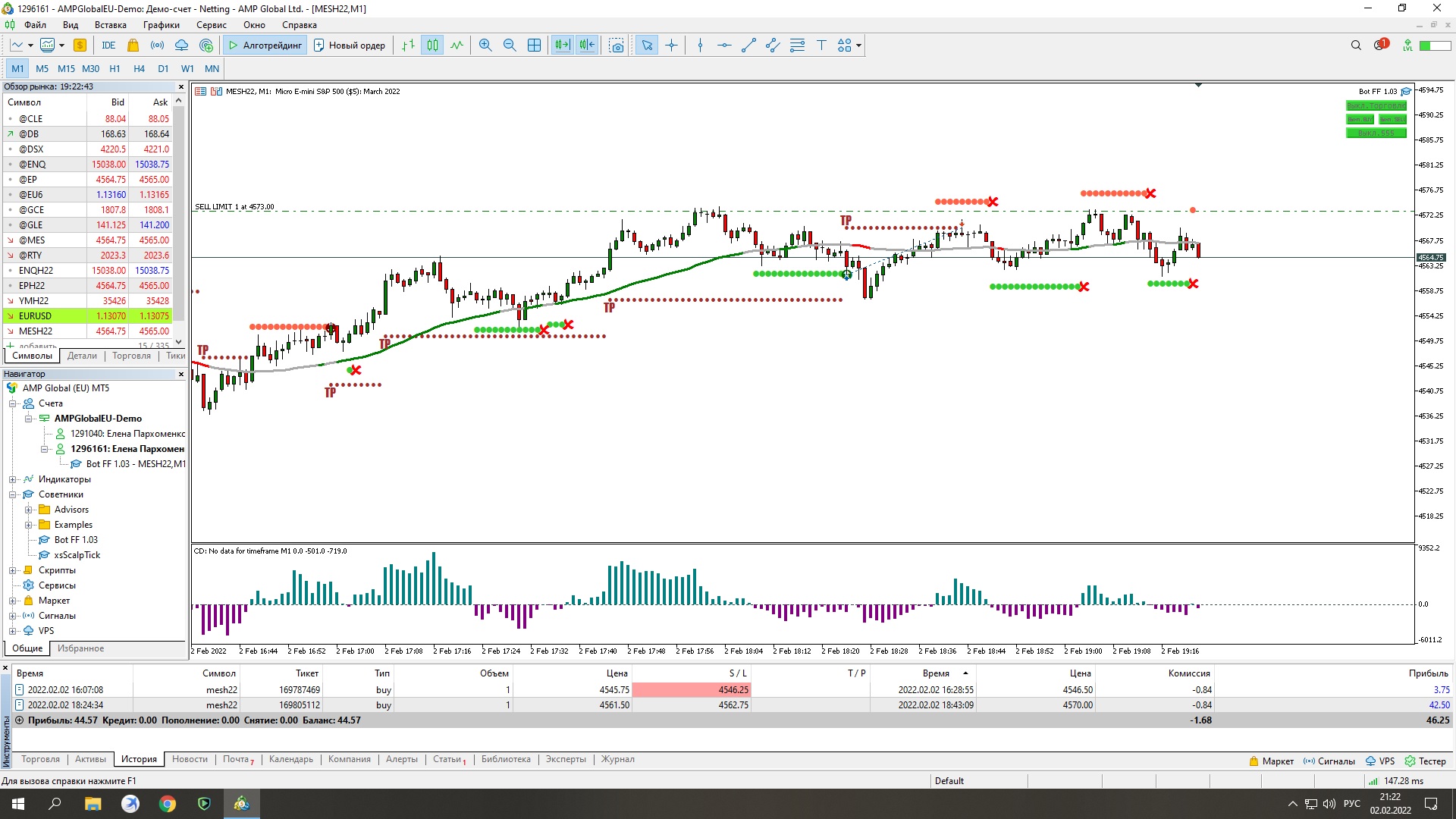
Task: Switch to the Торговля terminal tab
Action: (x=40, y=759)
